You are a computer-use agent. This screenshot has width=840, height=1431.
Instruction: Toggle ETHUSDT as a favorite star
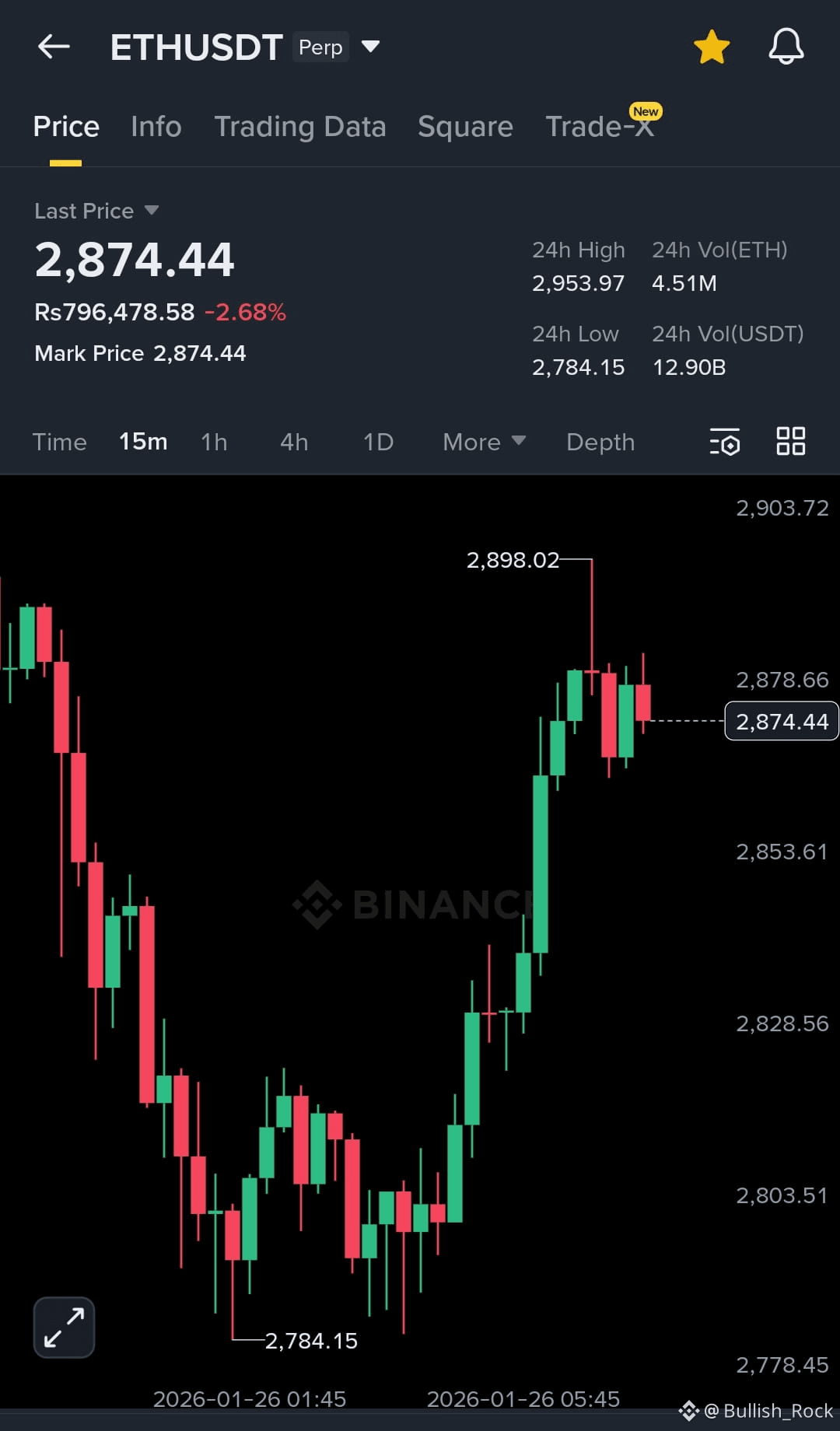click(712, 46)
